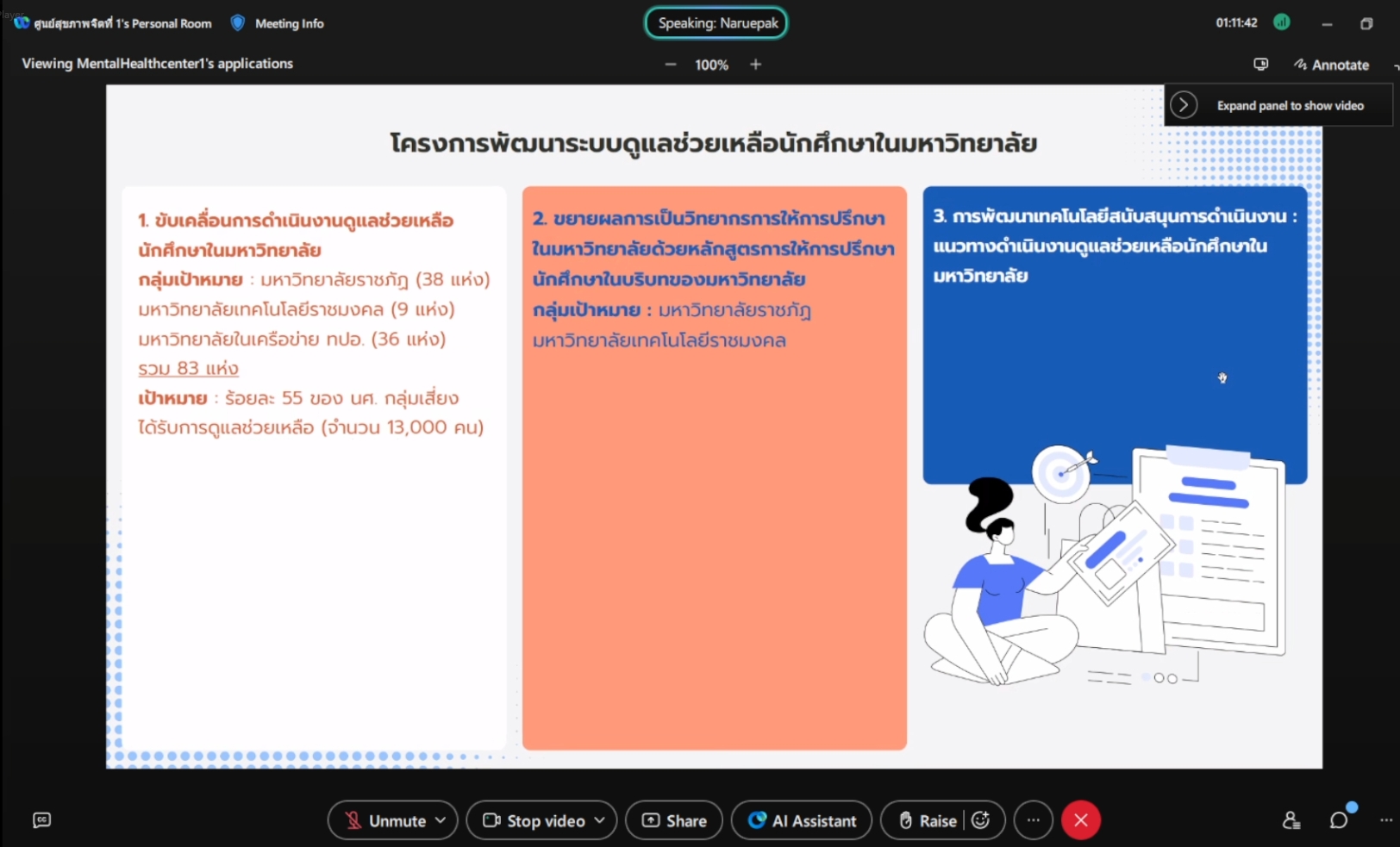The width and height of the screenshot is (1400, 847).
Task: Click the green connection quality icon
Action: pos(1282,22)
